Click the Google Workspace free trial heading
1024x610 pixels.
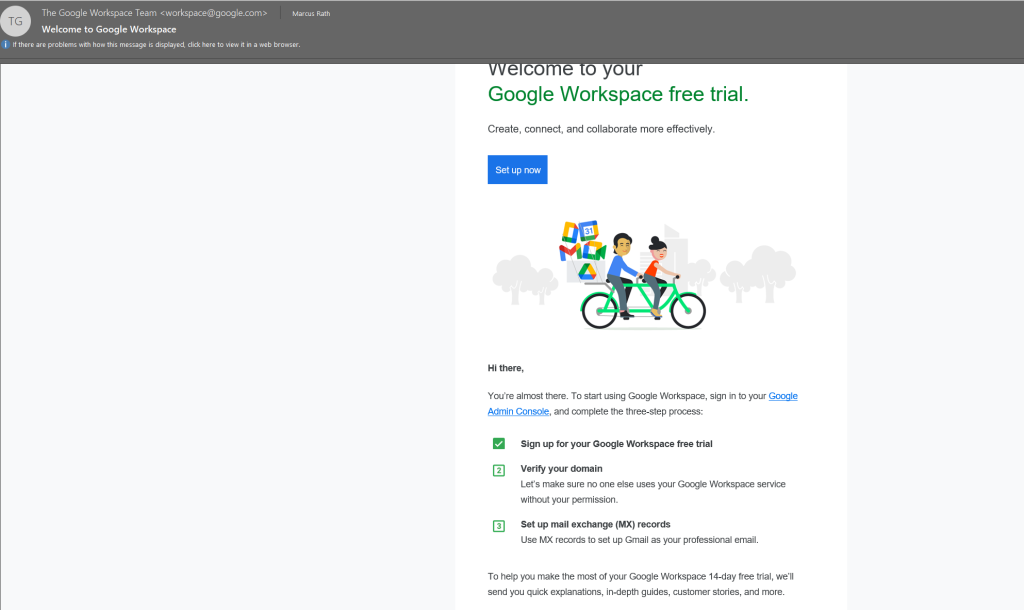click(x=618, y=94)
